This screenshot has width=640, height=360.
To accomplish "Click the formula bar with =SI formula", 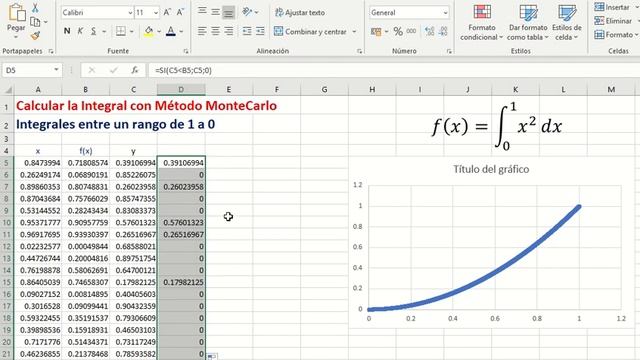I will (x=394, y=70).
